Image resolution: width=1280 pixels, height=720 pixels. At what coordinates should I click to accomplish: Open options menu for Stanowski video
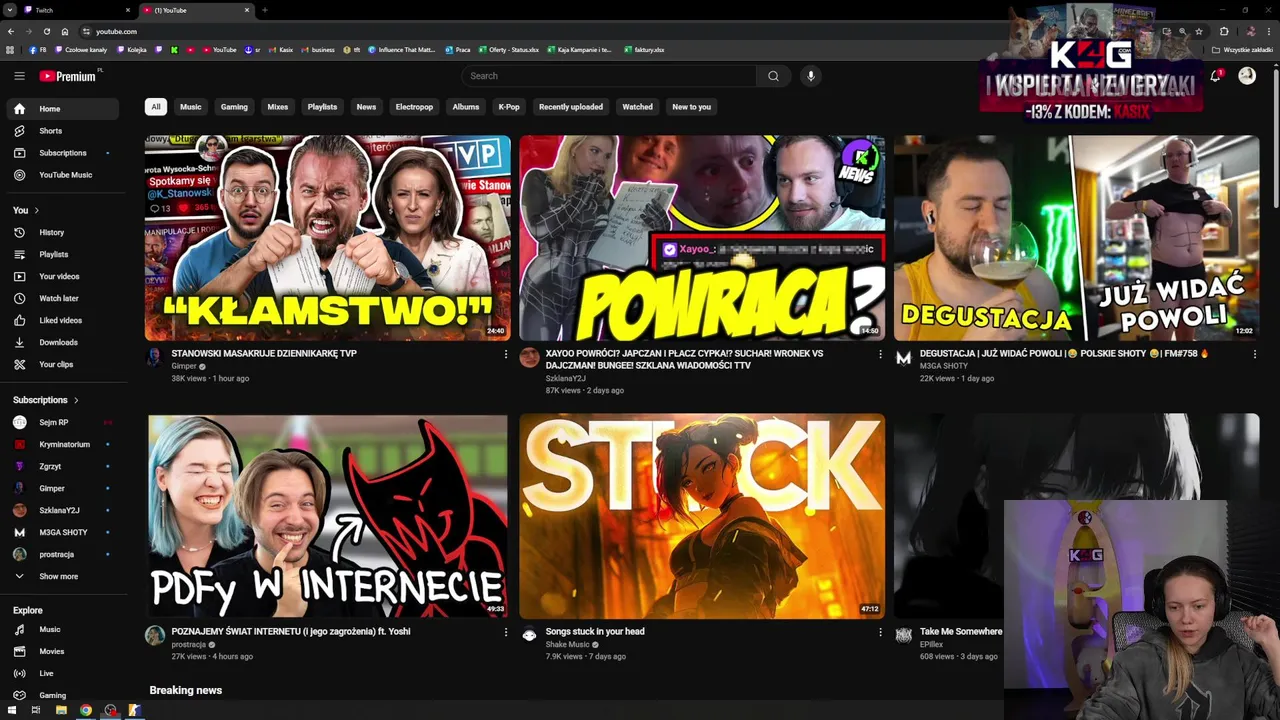click(x=505, y=354)
